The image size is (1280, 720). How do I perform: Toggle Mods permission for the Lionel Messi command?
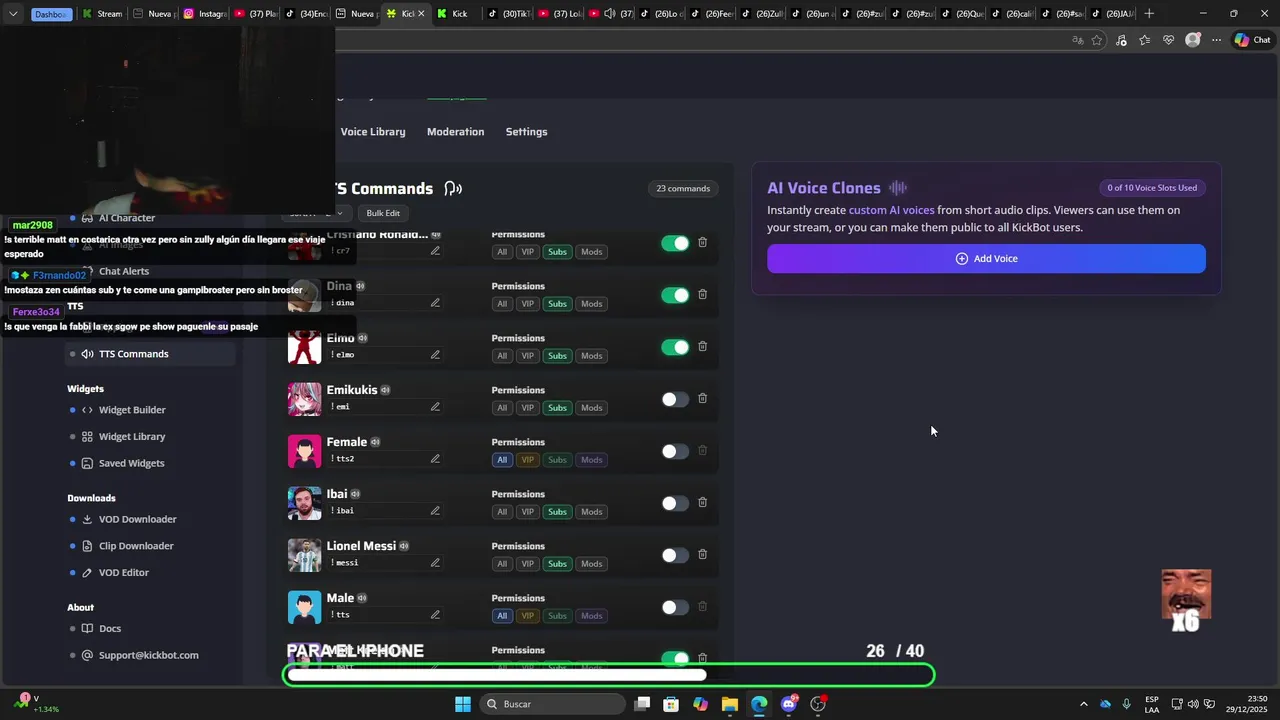coord(592,564)
